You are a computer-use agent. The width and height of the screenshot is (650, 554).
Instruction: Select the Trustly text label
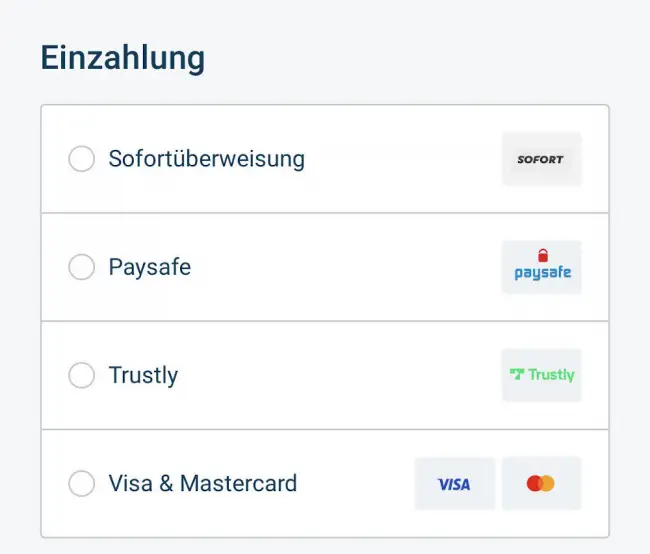tap(143, 375)
